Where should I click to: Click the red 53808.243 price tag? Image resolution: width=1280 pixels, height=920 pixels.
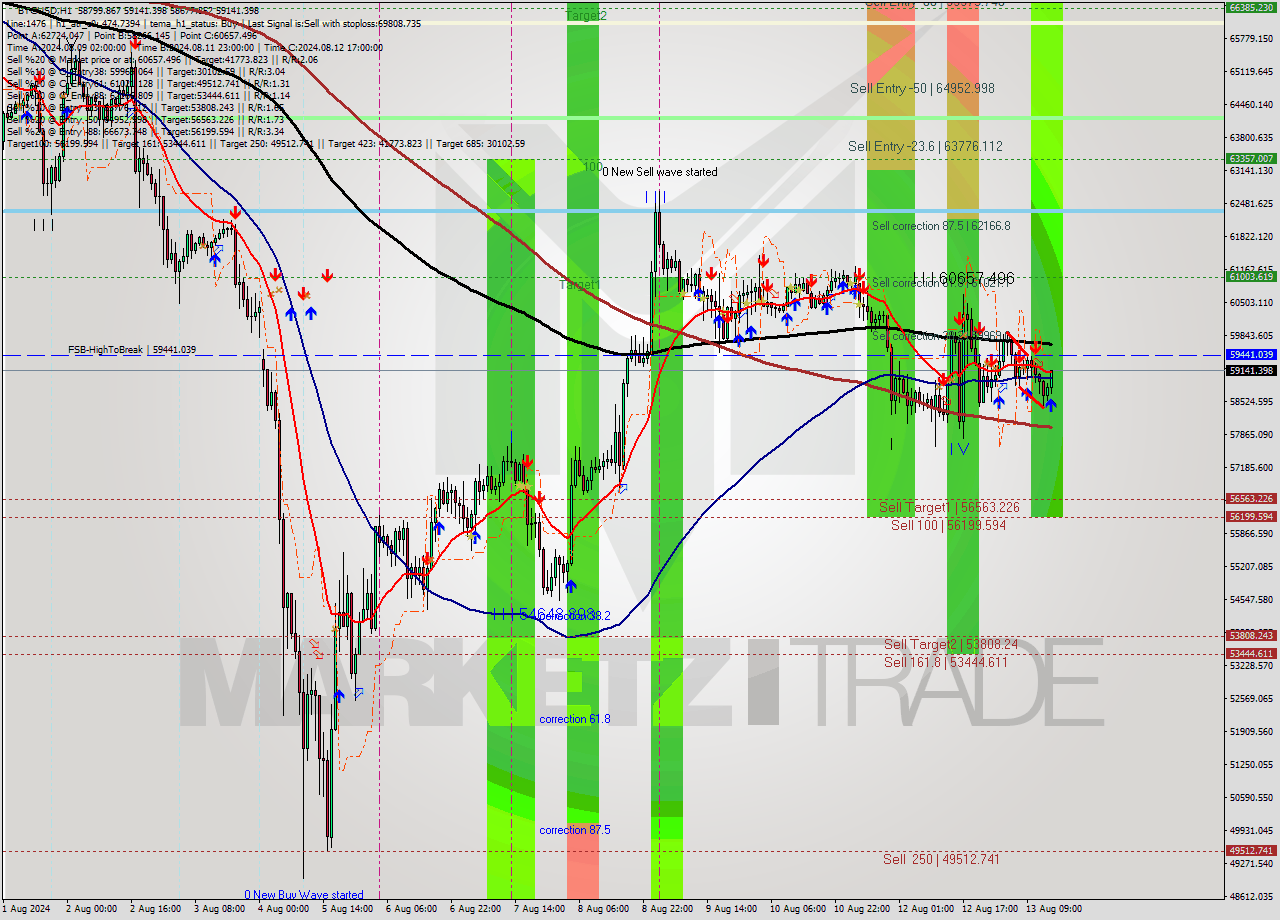coord(1250,636)
